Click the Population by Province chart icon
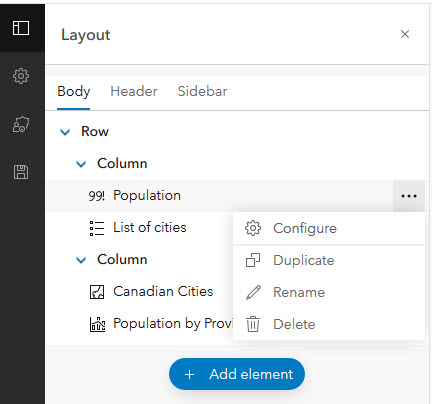 tap(97, 324)
